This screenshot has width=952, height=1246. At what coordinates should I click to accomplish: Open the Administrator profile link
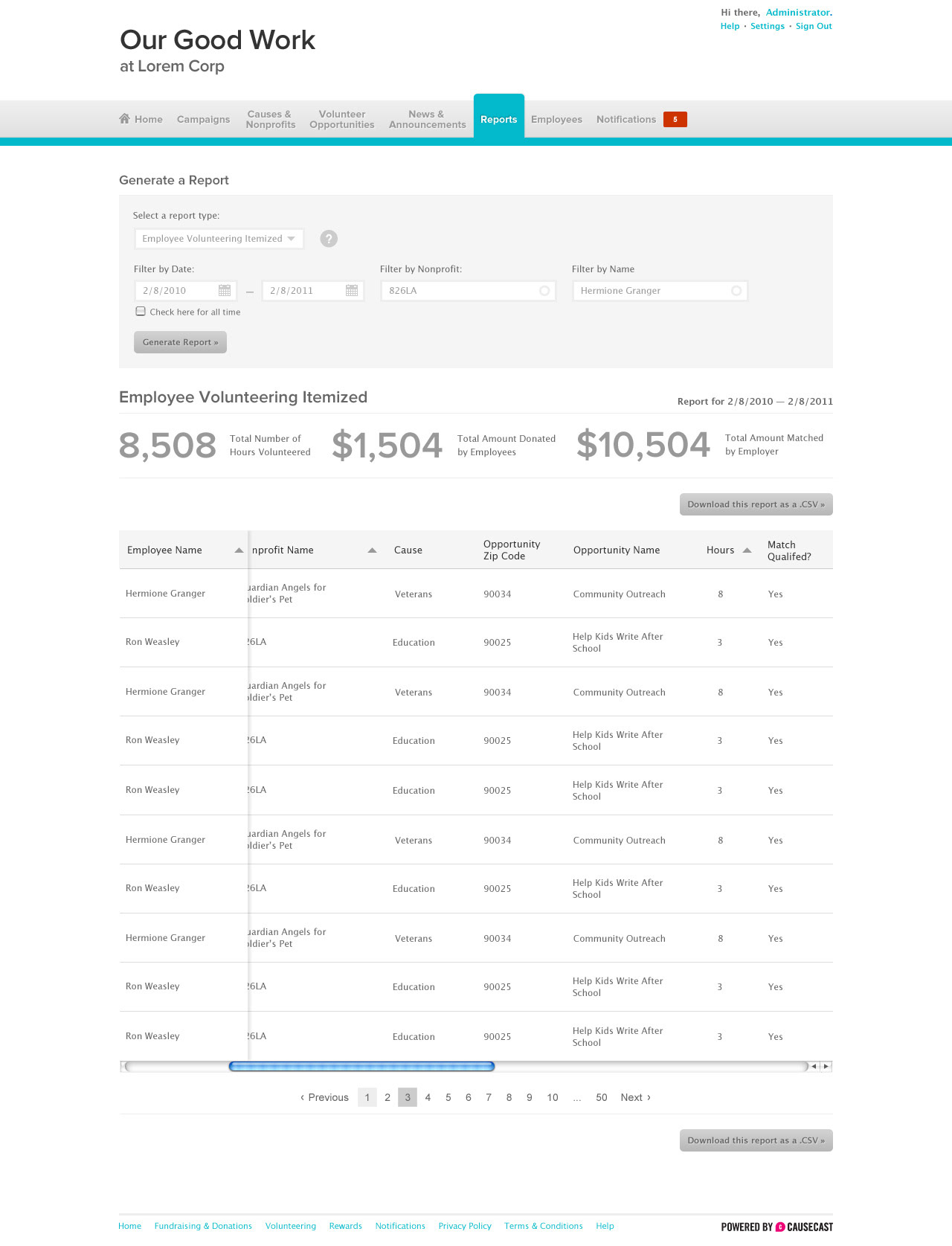tap(798, 13)
